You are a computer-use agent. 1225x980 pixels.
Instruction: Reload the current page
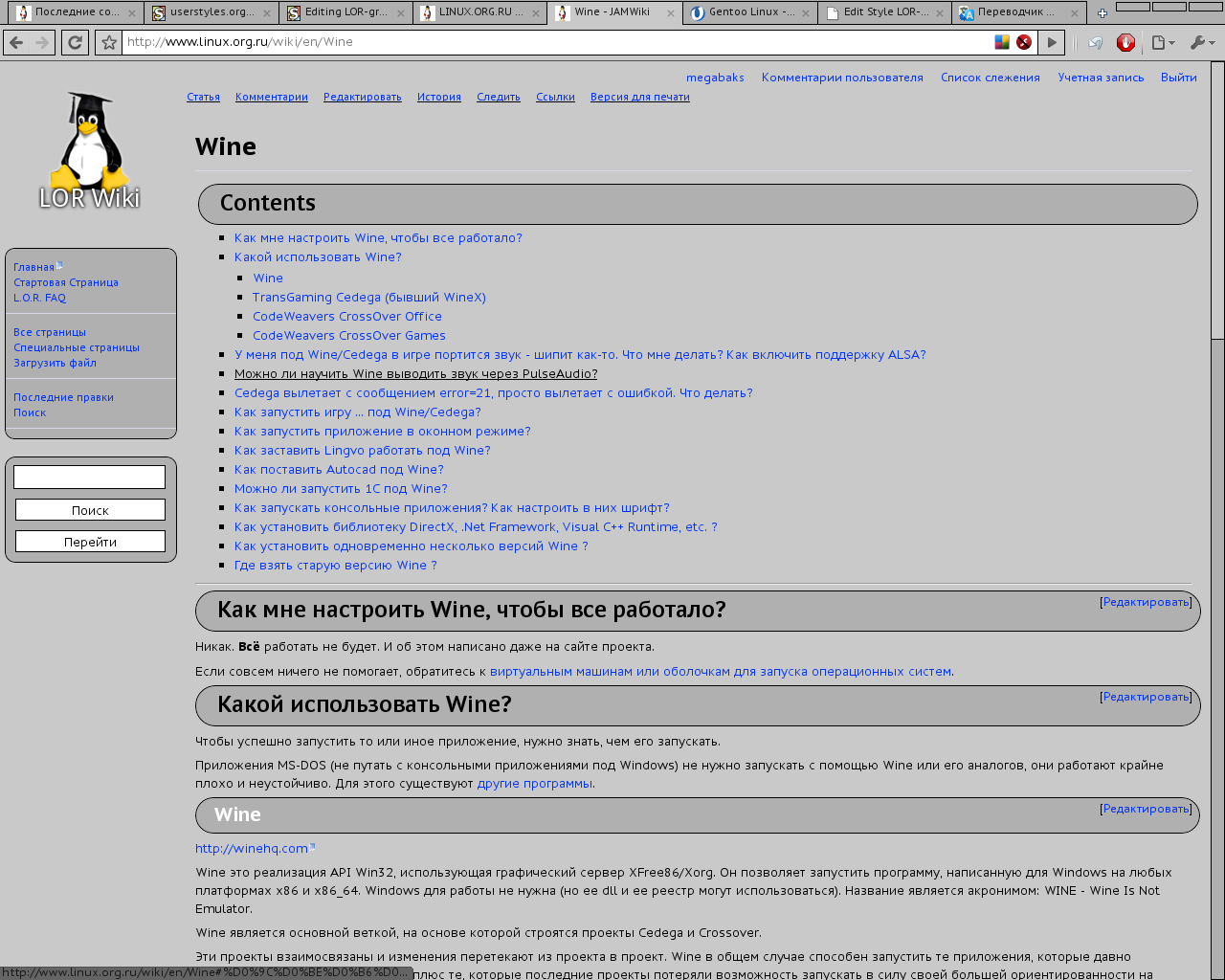coord(75,42)
